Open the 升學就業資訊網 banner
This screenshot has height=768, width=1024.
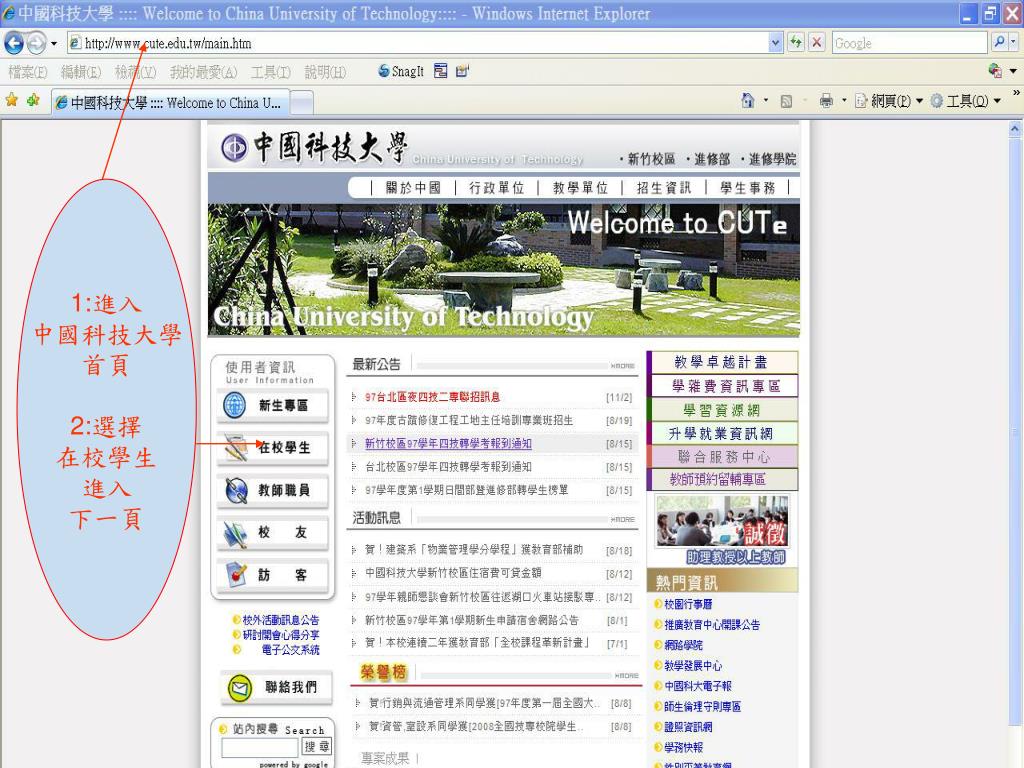point(722,434)
